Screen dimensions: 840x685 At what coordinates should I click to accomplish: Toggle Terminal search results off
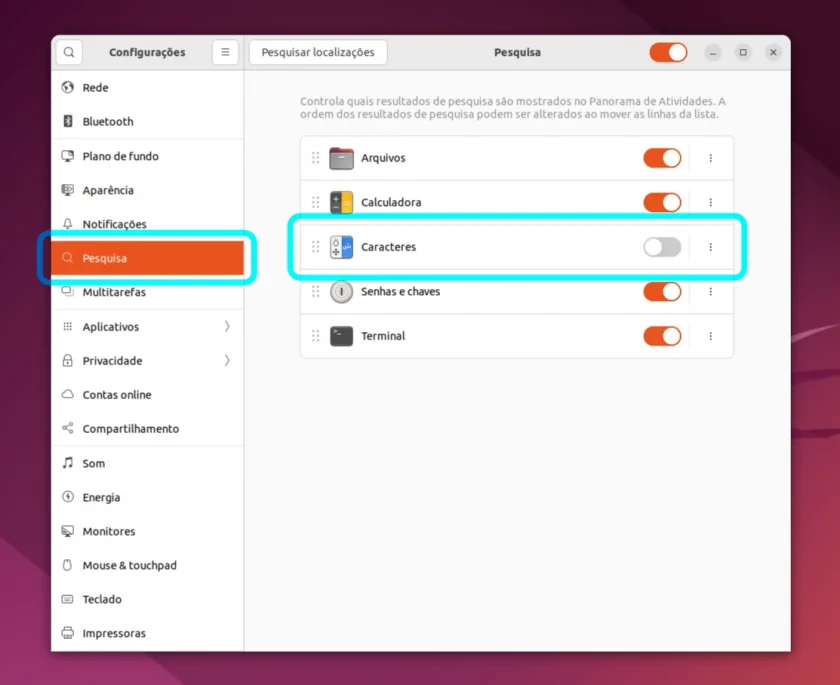[x=662, y=336]
